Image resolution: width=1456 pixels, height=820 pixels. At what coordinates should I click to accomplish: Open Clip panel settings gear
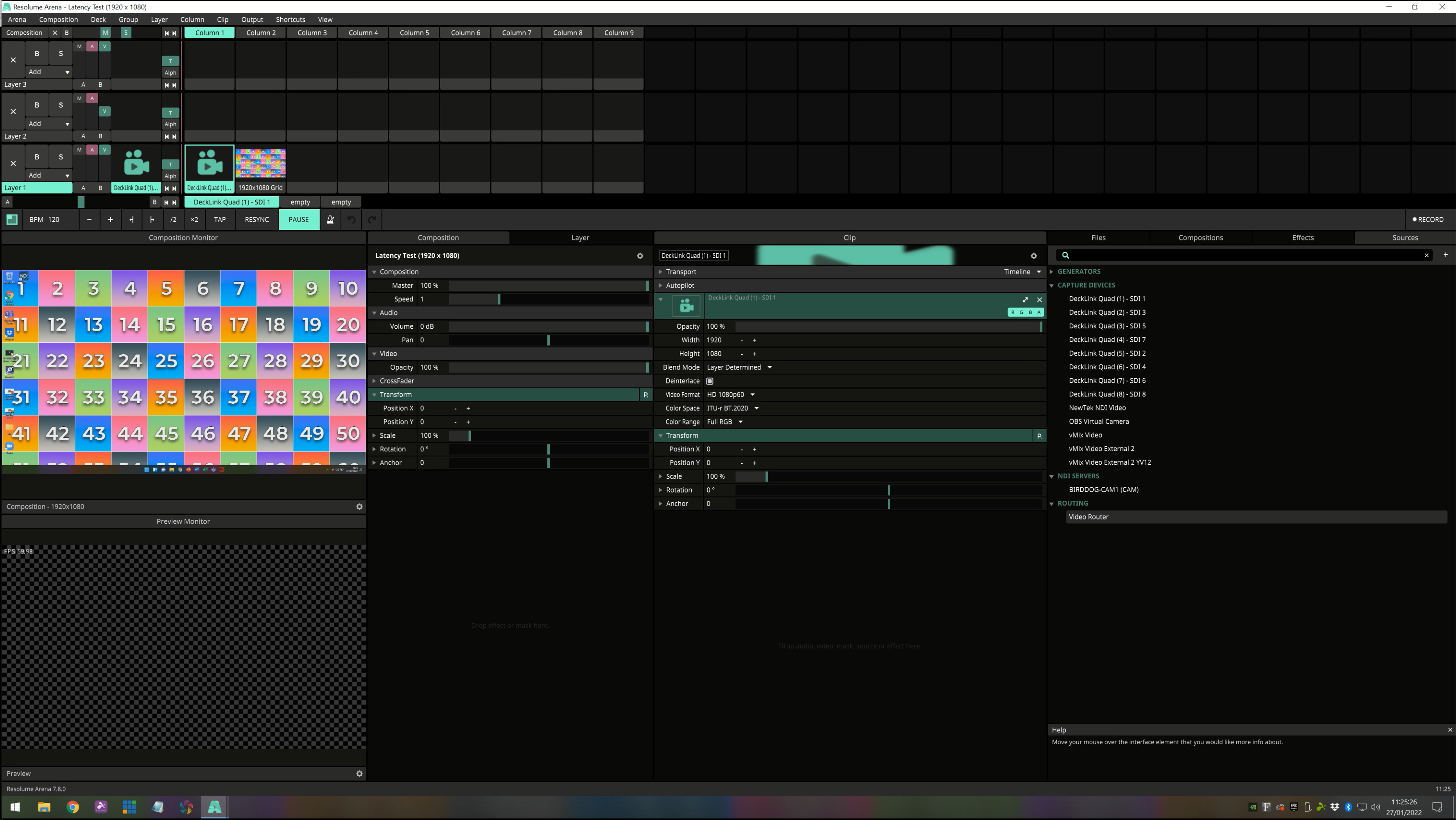point(1033,256)
